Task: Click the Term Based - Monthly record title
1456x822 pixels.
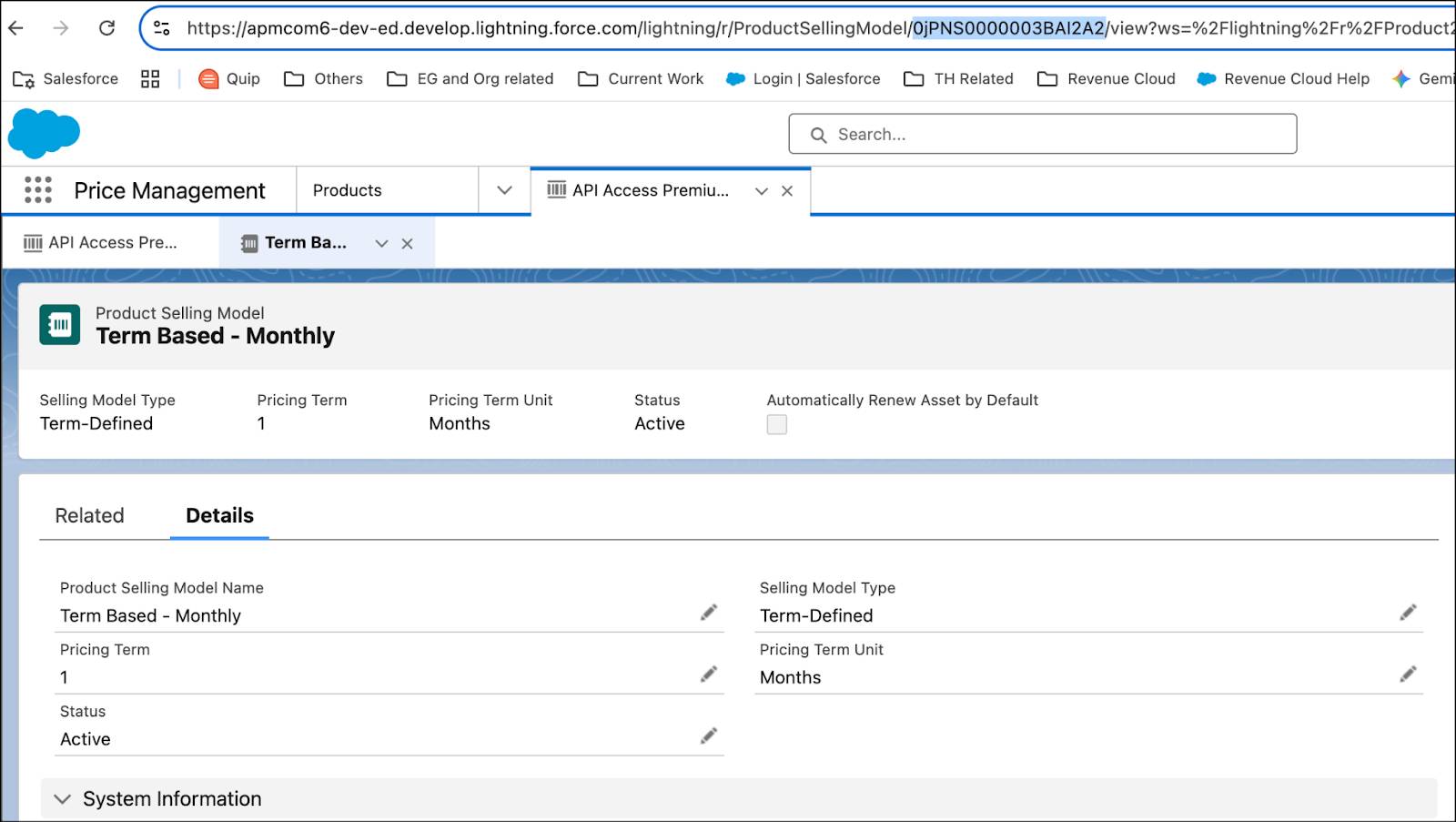Action: coord(216,336)
